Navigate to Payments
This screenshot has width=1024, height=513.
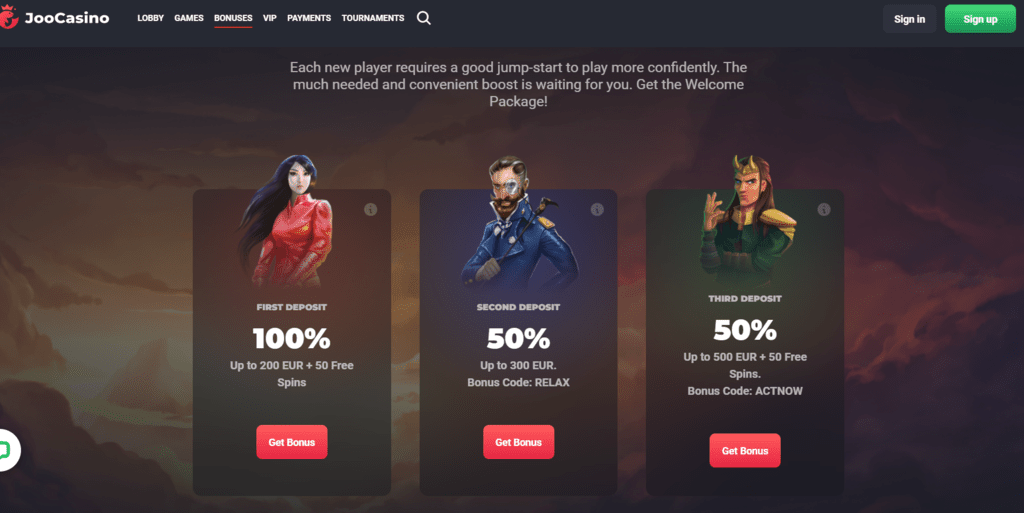click(x=309, y=18)
